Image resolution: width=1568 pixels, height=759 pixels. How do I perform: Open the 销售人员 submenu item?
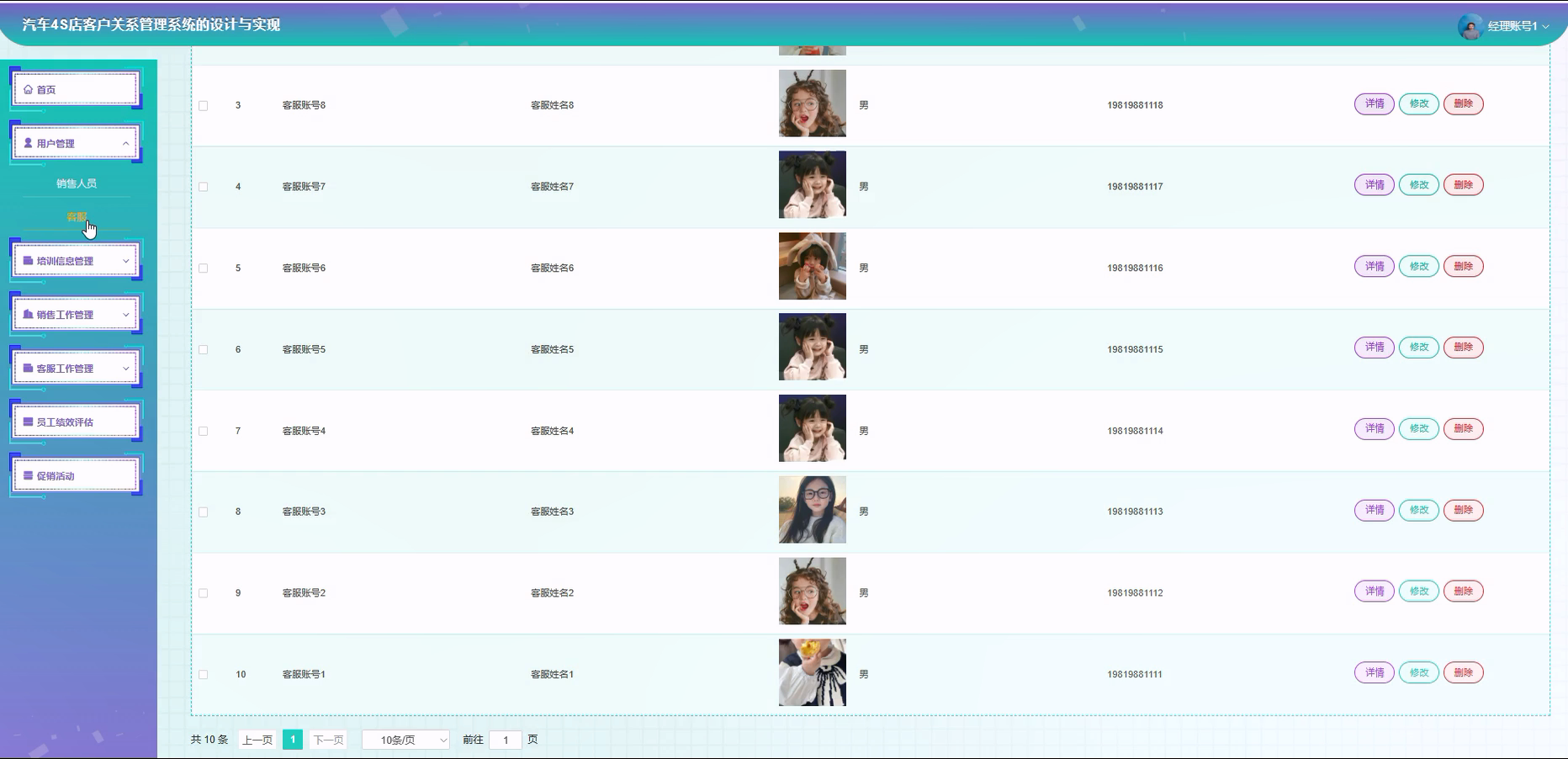coord(77,183)
